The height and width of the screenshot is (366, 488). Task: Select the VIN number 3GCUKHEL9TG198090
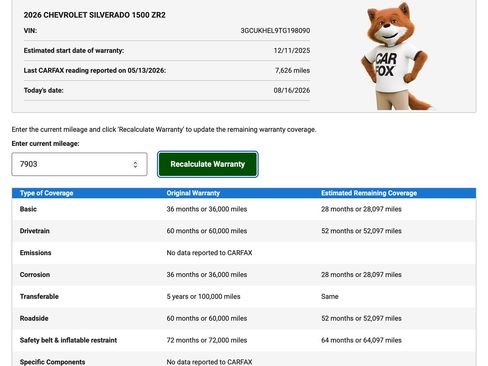click(x=275, y=31)
